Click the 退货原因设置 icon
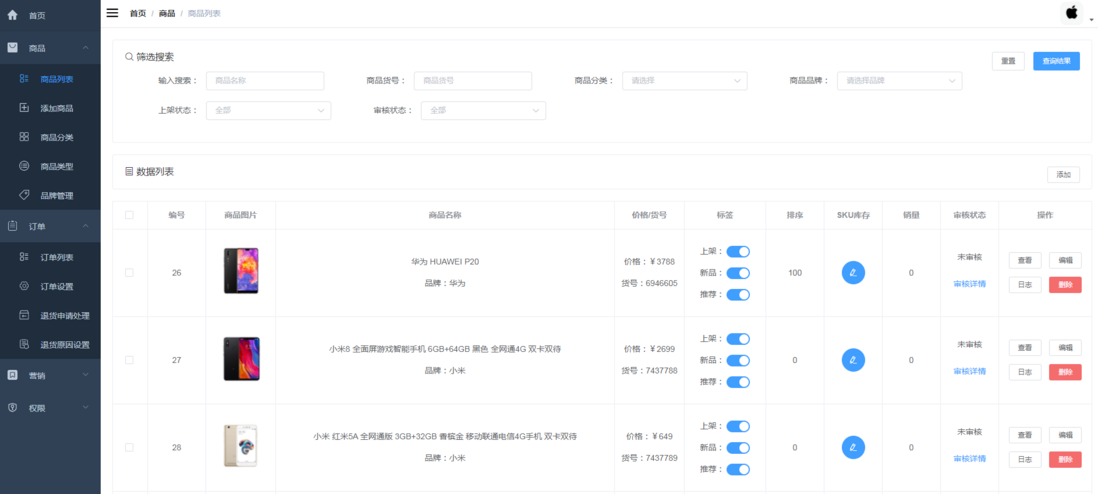Image resolution: width=1098 pixels, height=494 pixels. pos(24,344)
